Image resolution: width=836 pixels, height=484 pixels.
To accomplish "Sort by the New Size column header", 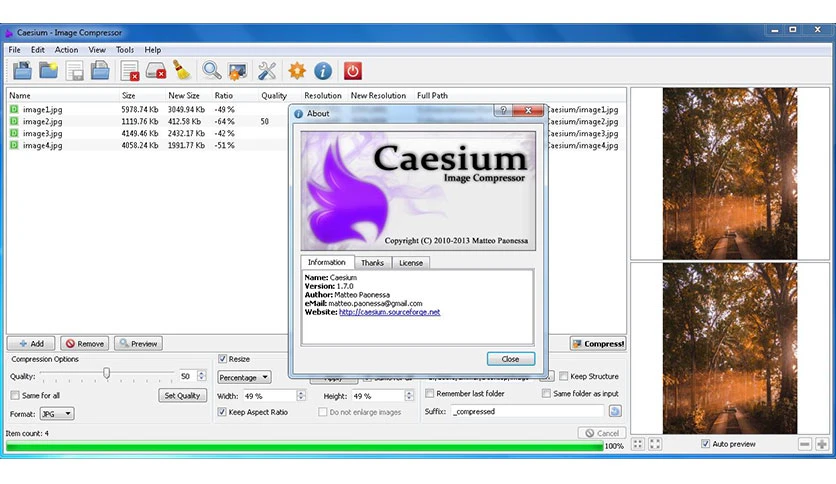I will pos(183,95).
